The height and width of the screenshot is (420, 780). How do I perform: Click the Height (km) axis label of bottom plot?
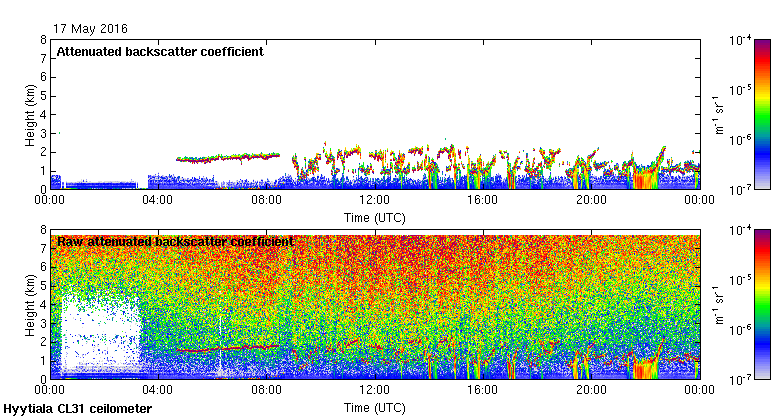click(x=30, y=303)
